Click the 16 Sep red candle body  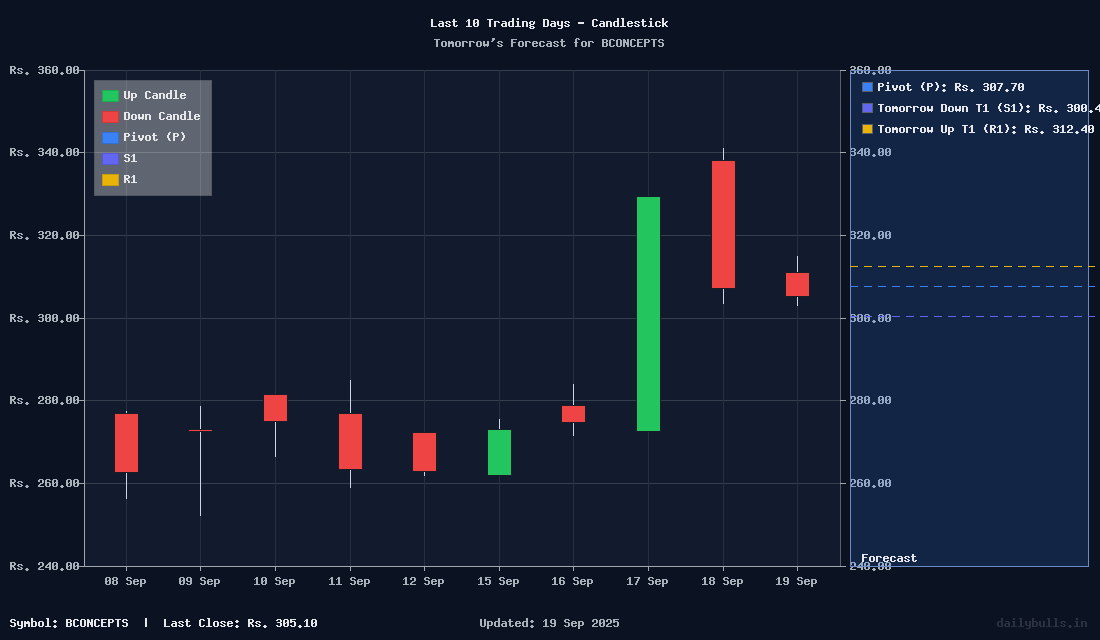(573, 414)
